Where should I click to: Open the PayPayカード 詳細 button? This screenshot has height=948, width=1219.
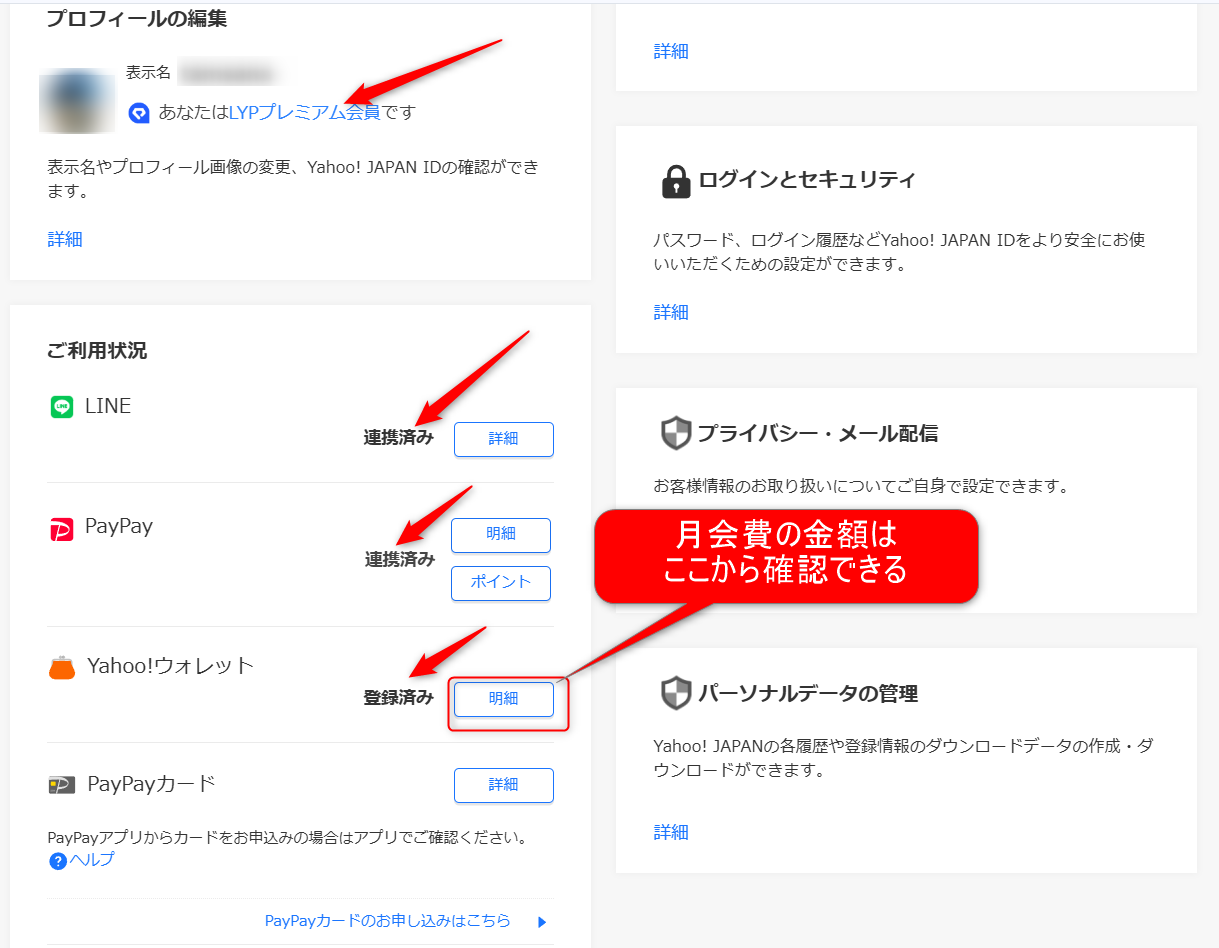[x=503, y=785]
